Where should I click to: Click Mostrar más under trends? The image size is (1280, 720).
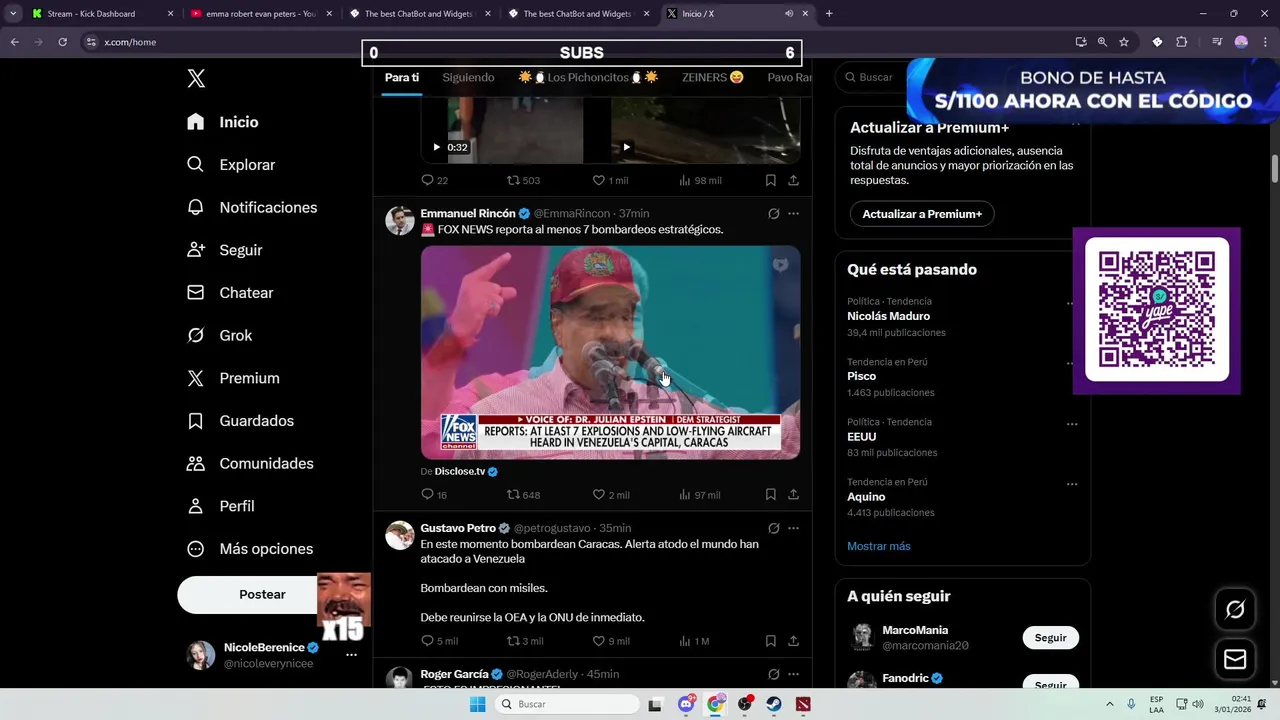click(x=879, y=546)
